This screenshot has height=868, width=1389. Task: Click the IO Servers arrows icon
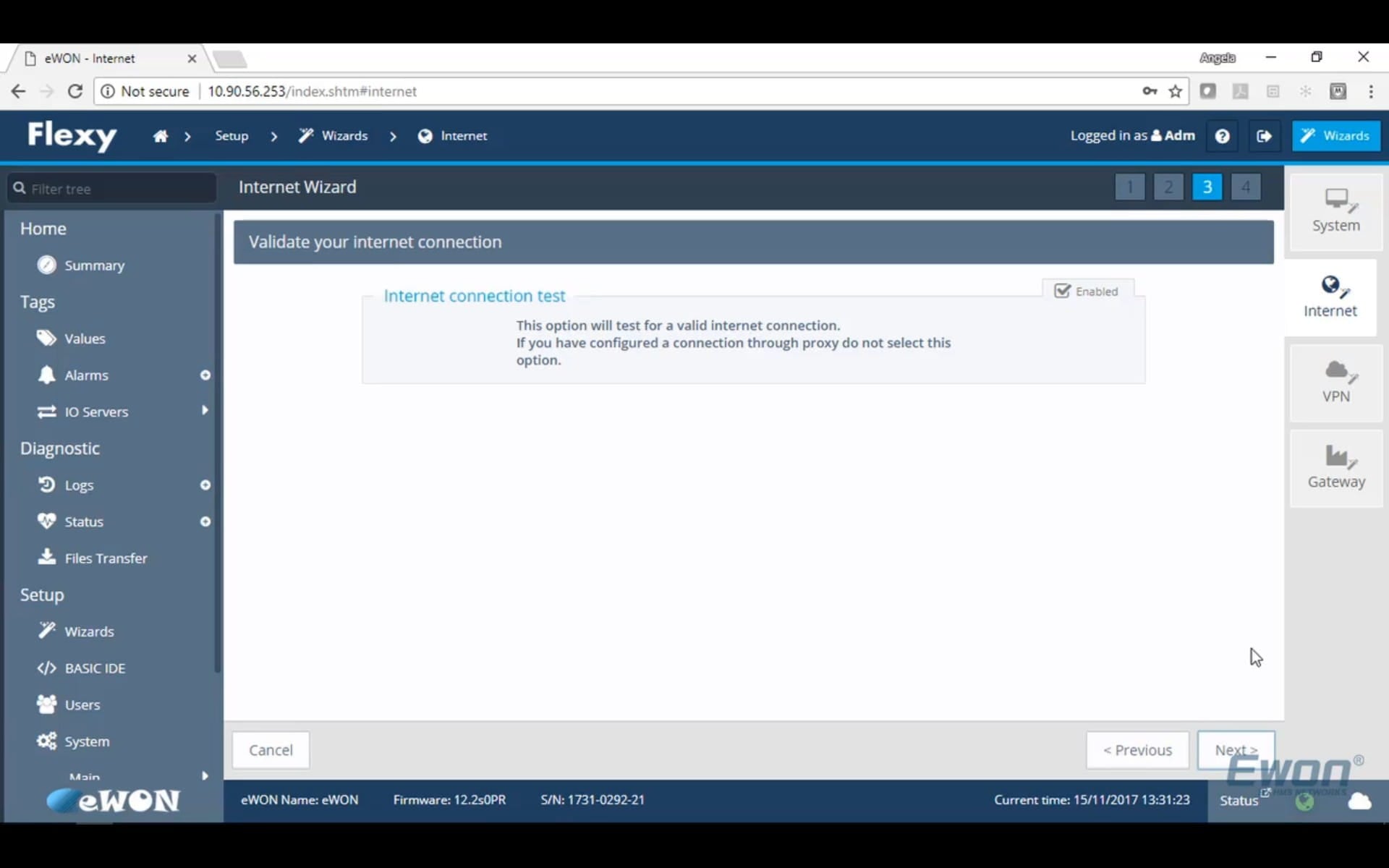pyautogui.click(x=46, y=412)
